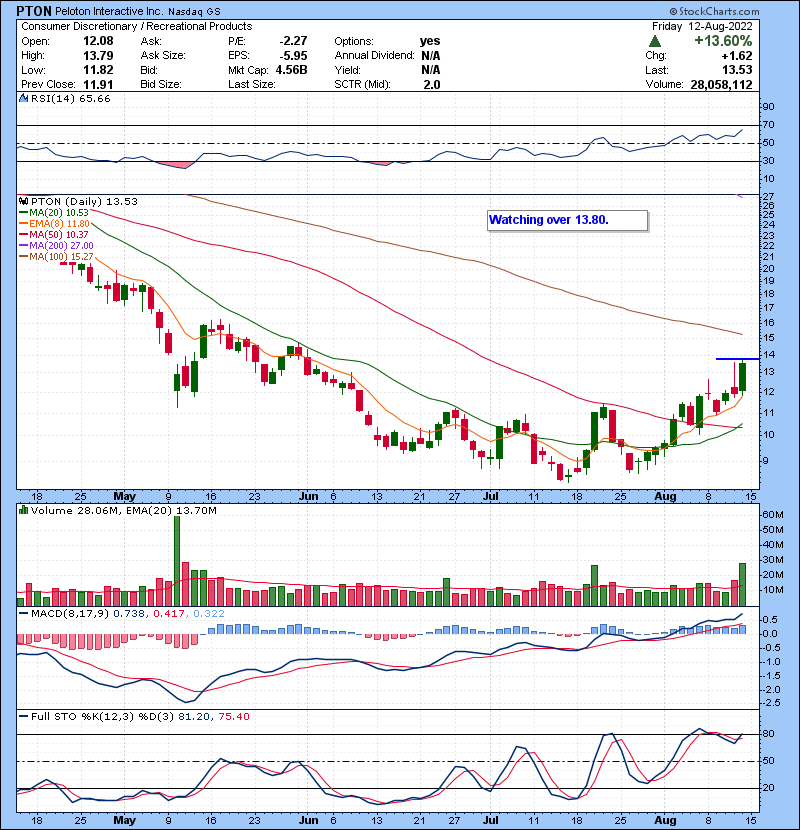Click the Prev Close value 11.91
The height and width of the screenshot is (830, 800).
(x=98, y=84)
